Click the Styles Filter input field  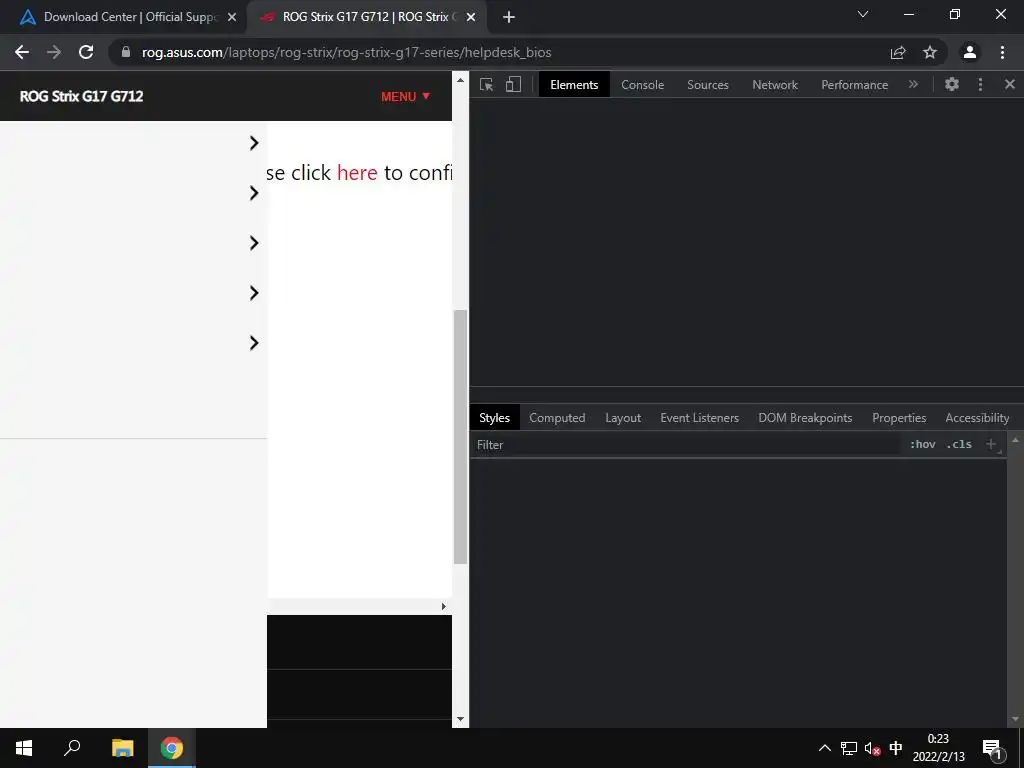coord(686,445)
